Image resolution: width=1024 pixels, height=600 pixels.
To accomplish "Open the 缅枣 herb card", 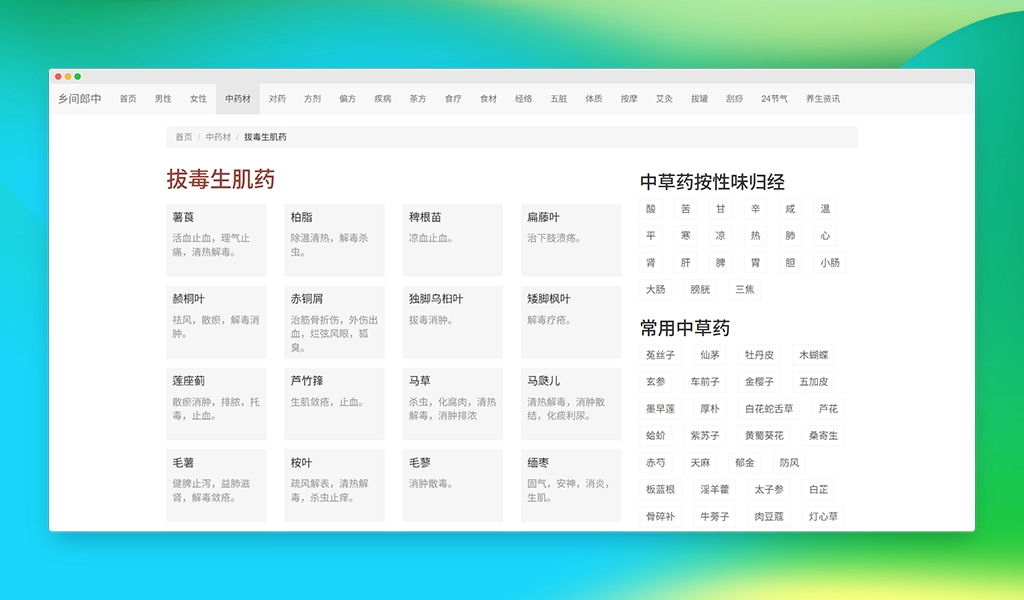I will click(571, 486).
